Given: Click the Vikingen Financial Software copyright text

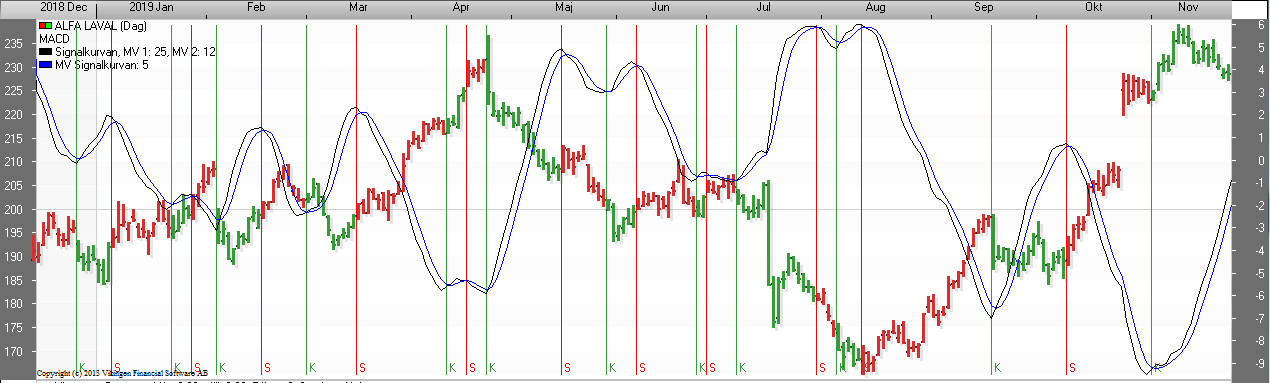Looking at the screenshot, I should tap(121, 373).
